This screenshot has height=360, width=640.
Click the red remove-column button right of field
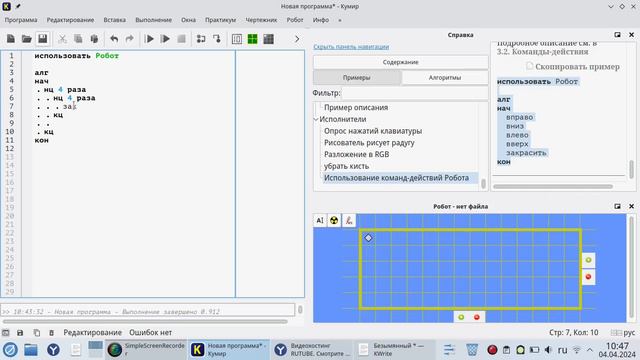pos(588,277)
